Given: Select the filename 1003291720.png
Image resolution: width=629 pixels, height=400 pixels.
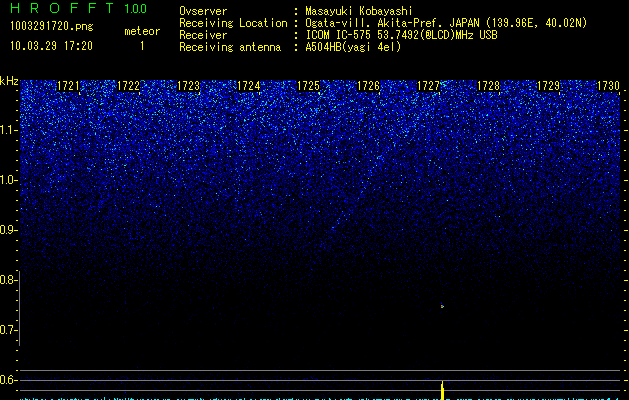Looking at the screenshot, I should click(52, 26).
